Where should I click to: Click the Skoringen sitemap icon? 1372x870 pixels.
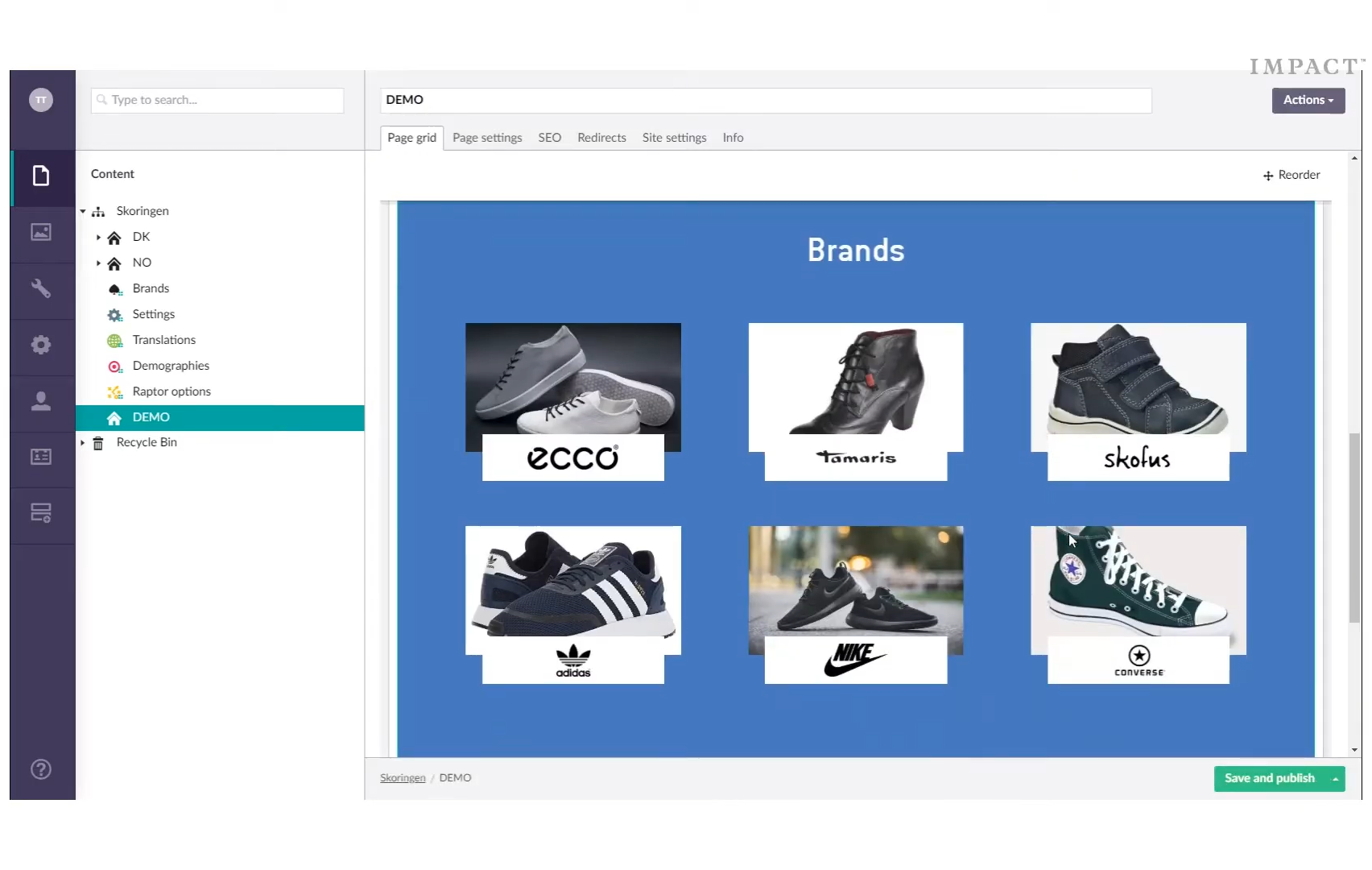click(98, 212)
